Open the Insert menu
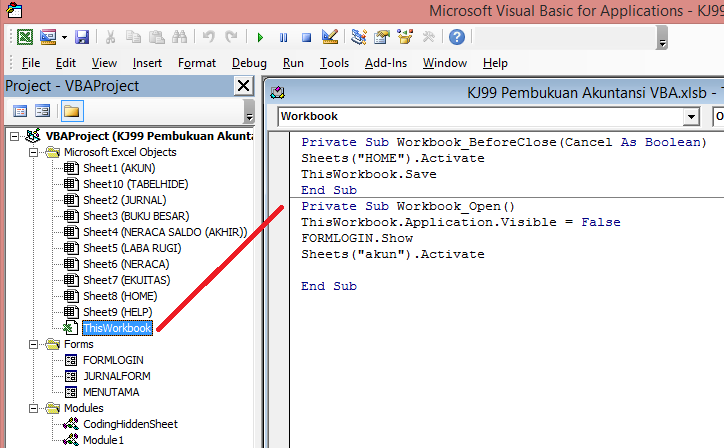Screen dimensions: 724x448 click(147, 63)
